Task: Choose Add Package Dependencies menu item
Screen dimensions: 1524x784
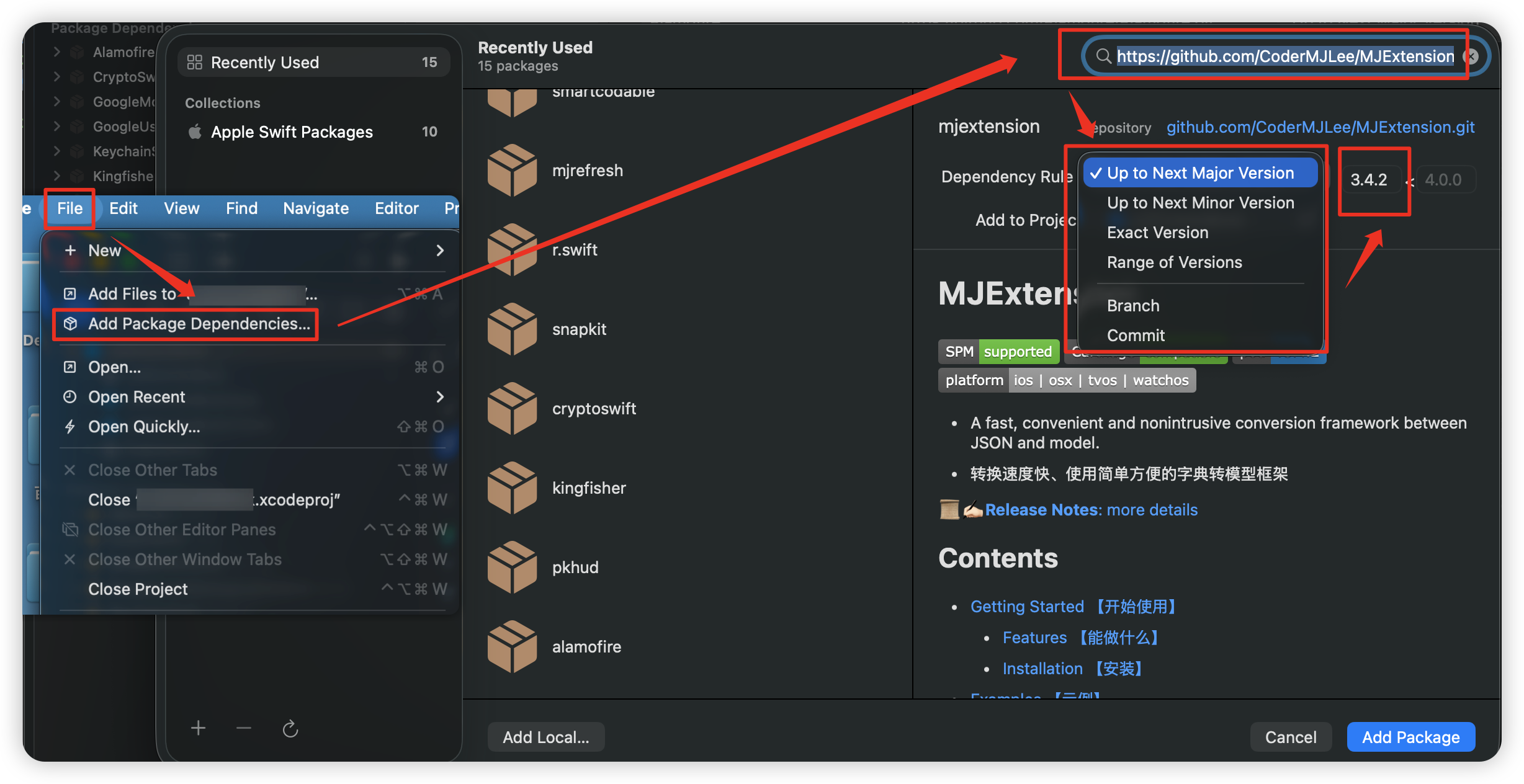Action: pos(198,324)
